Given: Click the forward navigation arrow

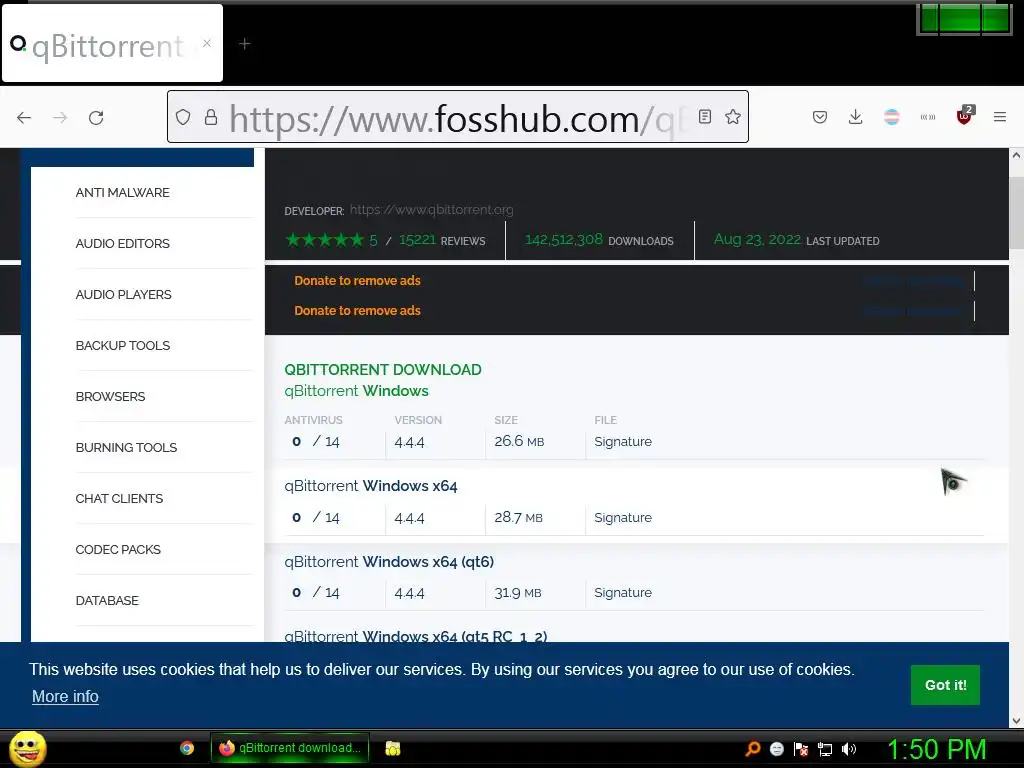Looking at the screenshot, I should [60, 118].
